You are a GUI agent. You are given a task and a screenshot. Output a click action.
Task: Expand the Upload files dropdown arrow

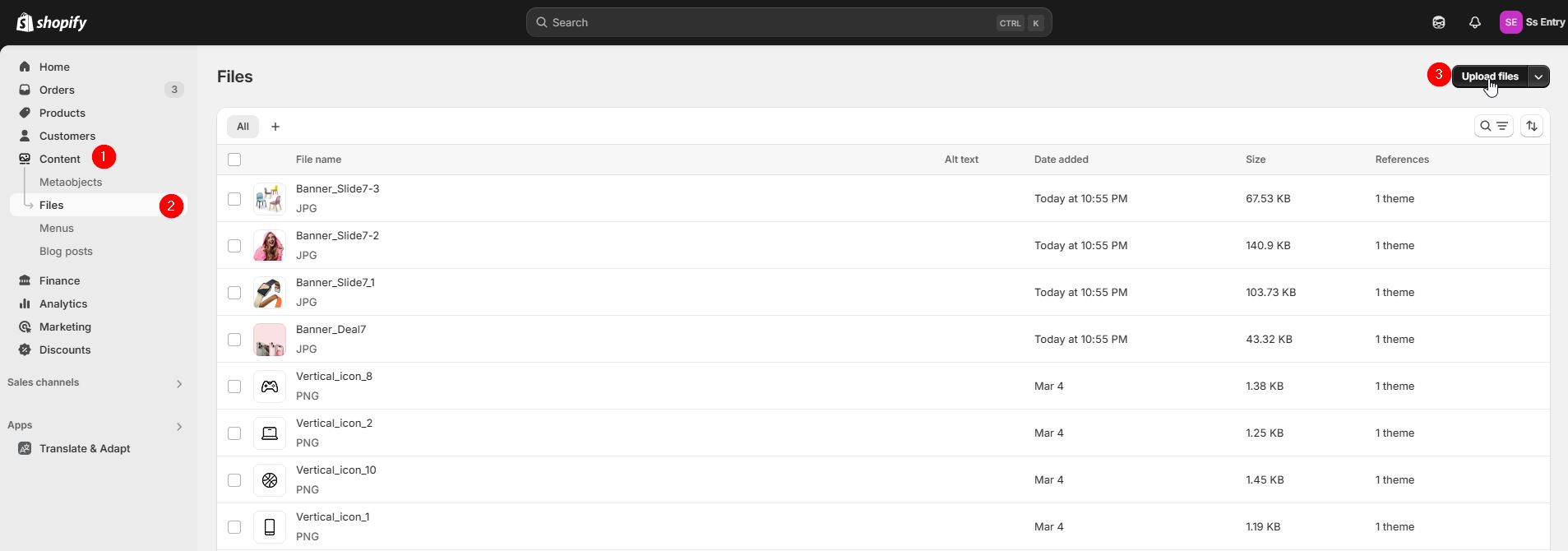1538,76
